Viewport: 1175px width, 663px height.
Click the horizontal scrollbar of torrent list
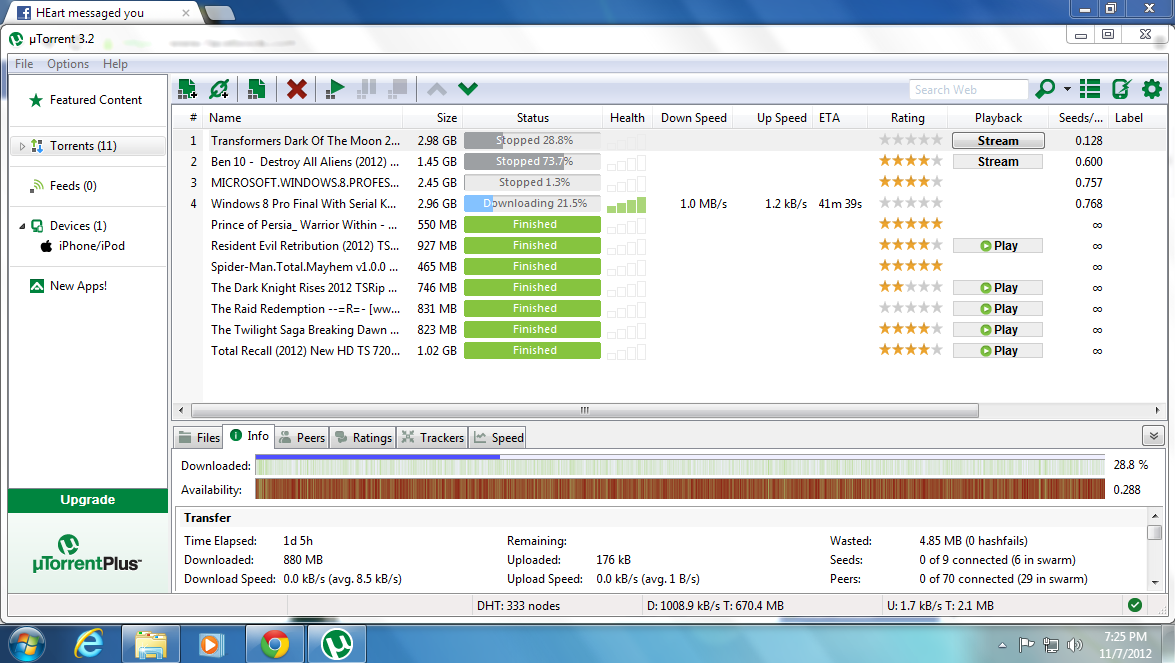[585, 411]
